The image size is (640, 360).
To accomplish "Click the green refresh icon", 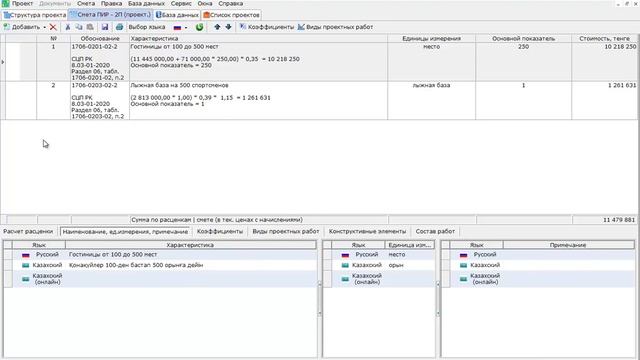I will (199, 27).
